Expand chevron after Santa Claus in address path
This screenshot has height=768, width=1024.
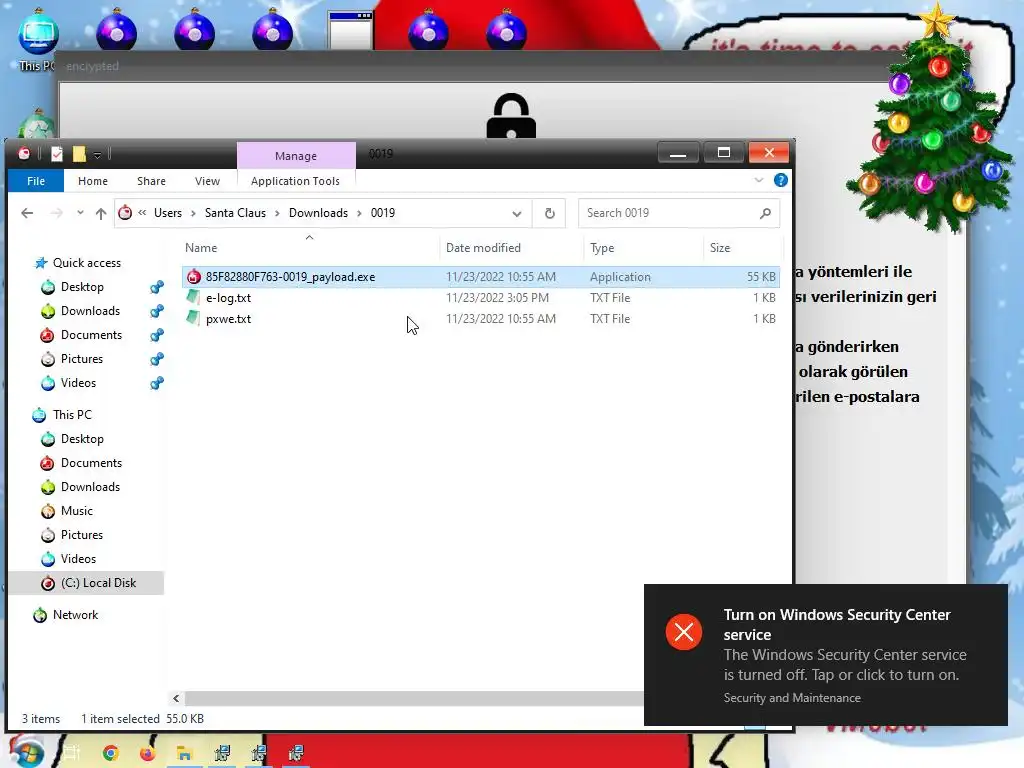277,214
